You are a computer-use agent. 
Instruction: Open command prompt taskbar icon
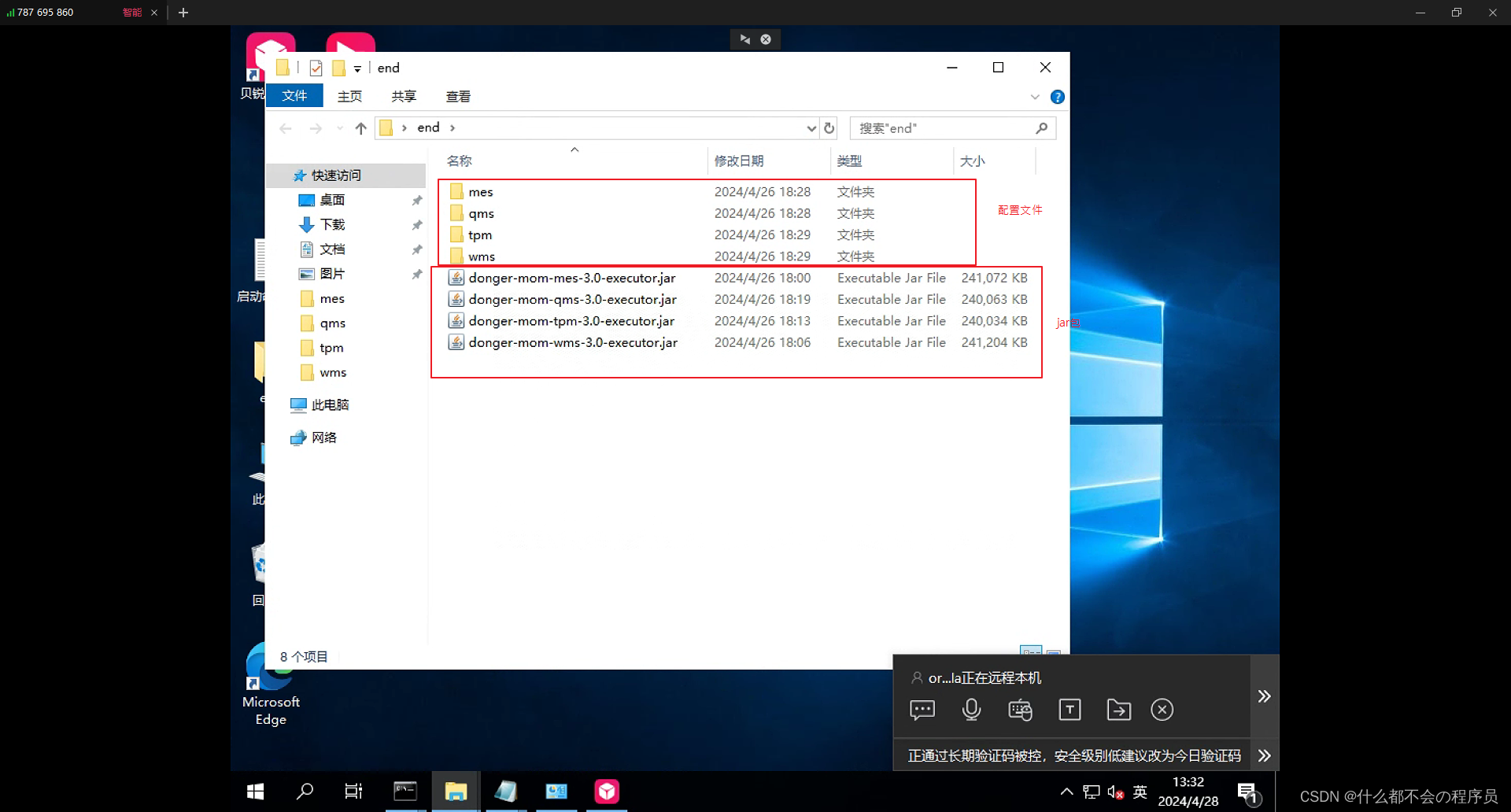click(405, 792)
